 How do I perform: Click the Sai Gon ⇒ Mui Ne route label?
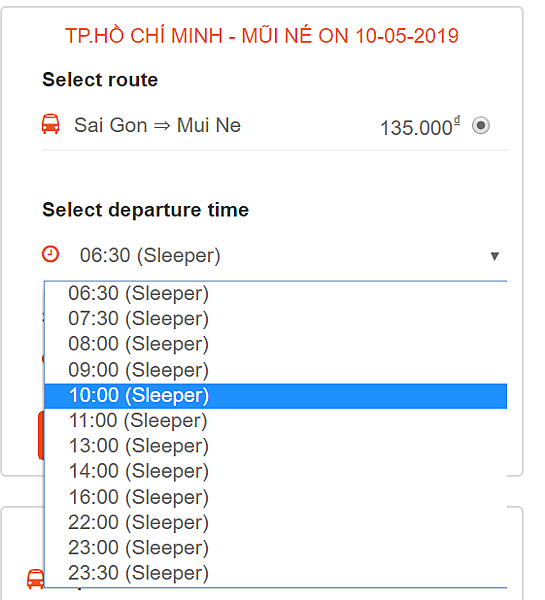point(157,125)
